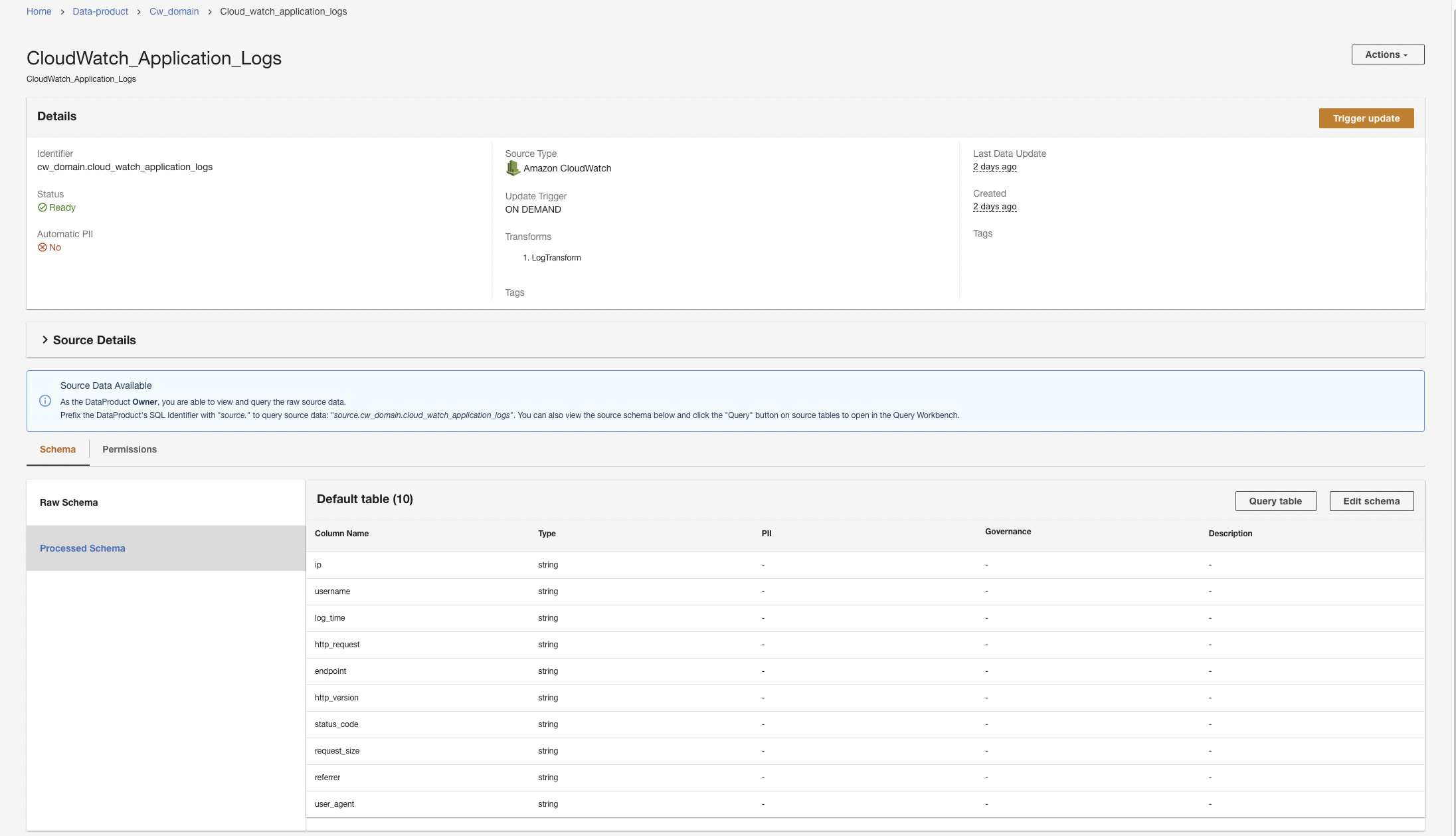Click the red Automatic PII No icon
The image size is (1456, 836).
pyautogui.click(x=43, y=247)
